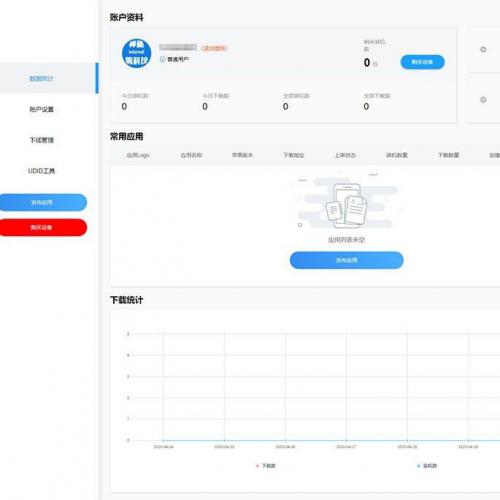Open 账户设置 in the sidebar
Image resolution: width=500 pixels, height=500 pixels.
pos(42,109)
